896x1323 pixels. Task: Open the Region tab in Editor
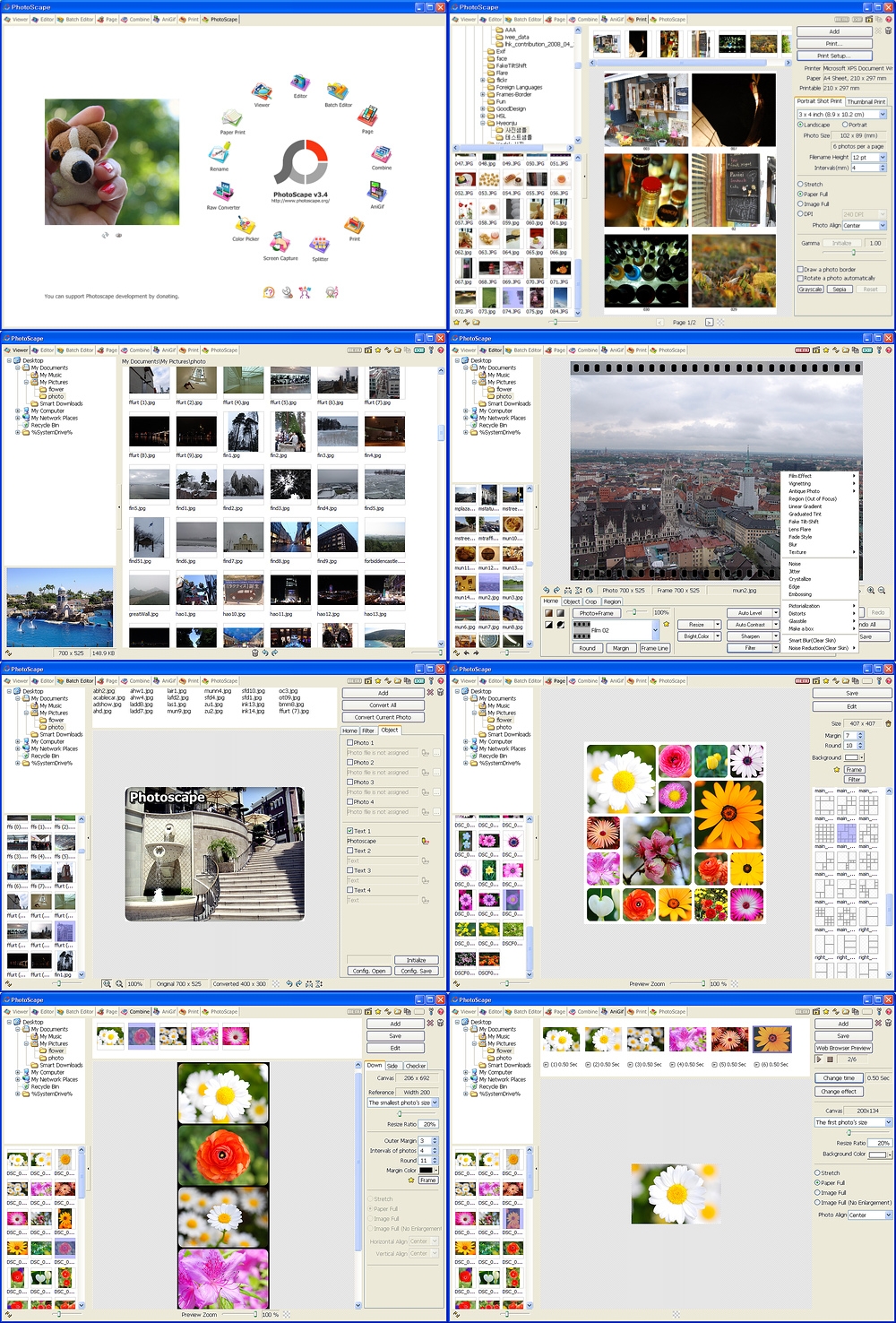612,601
